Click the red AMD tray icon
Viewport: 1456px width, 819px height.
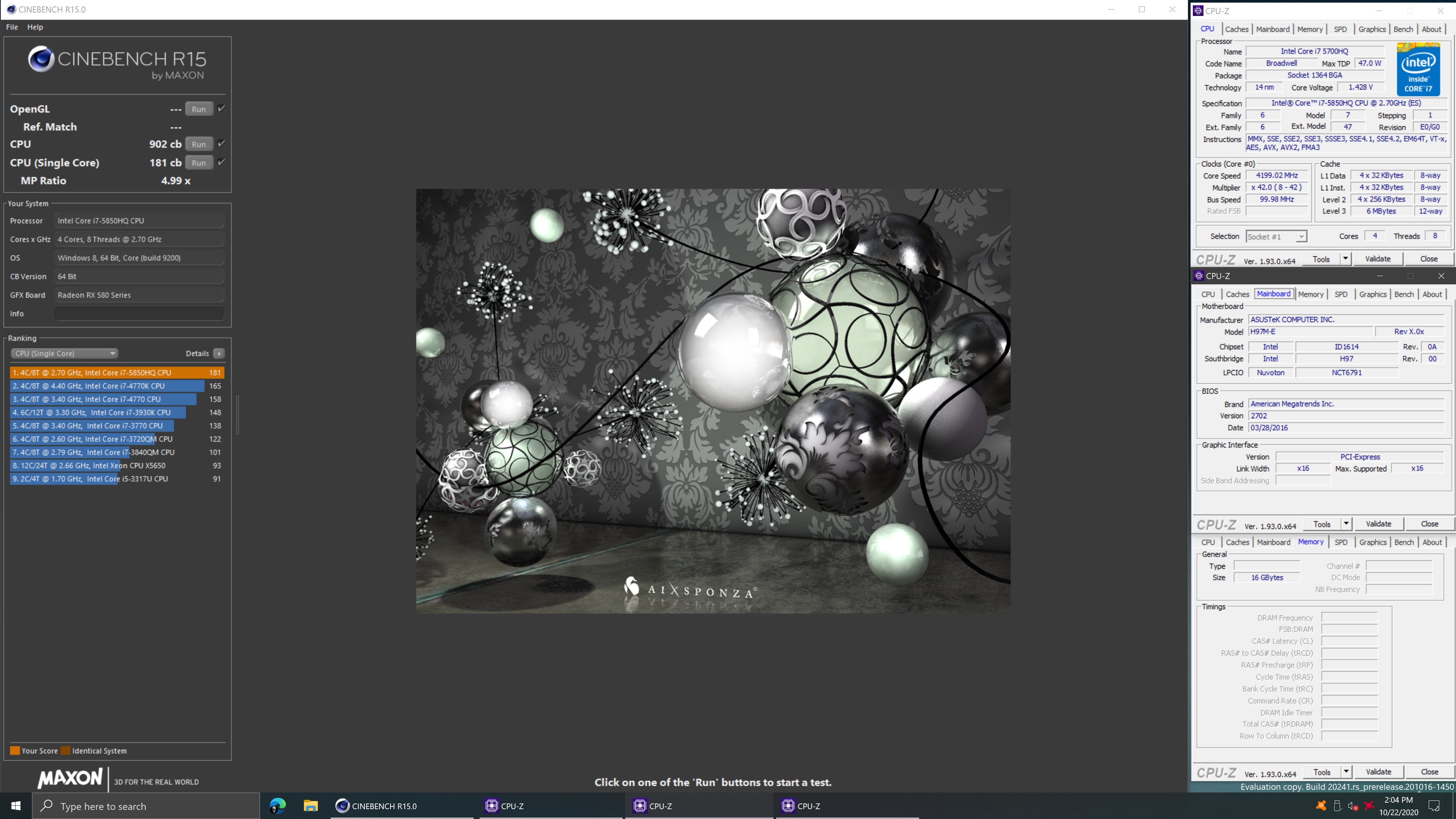(1369, 806)
